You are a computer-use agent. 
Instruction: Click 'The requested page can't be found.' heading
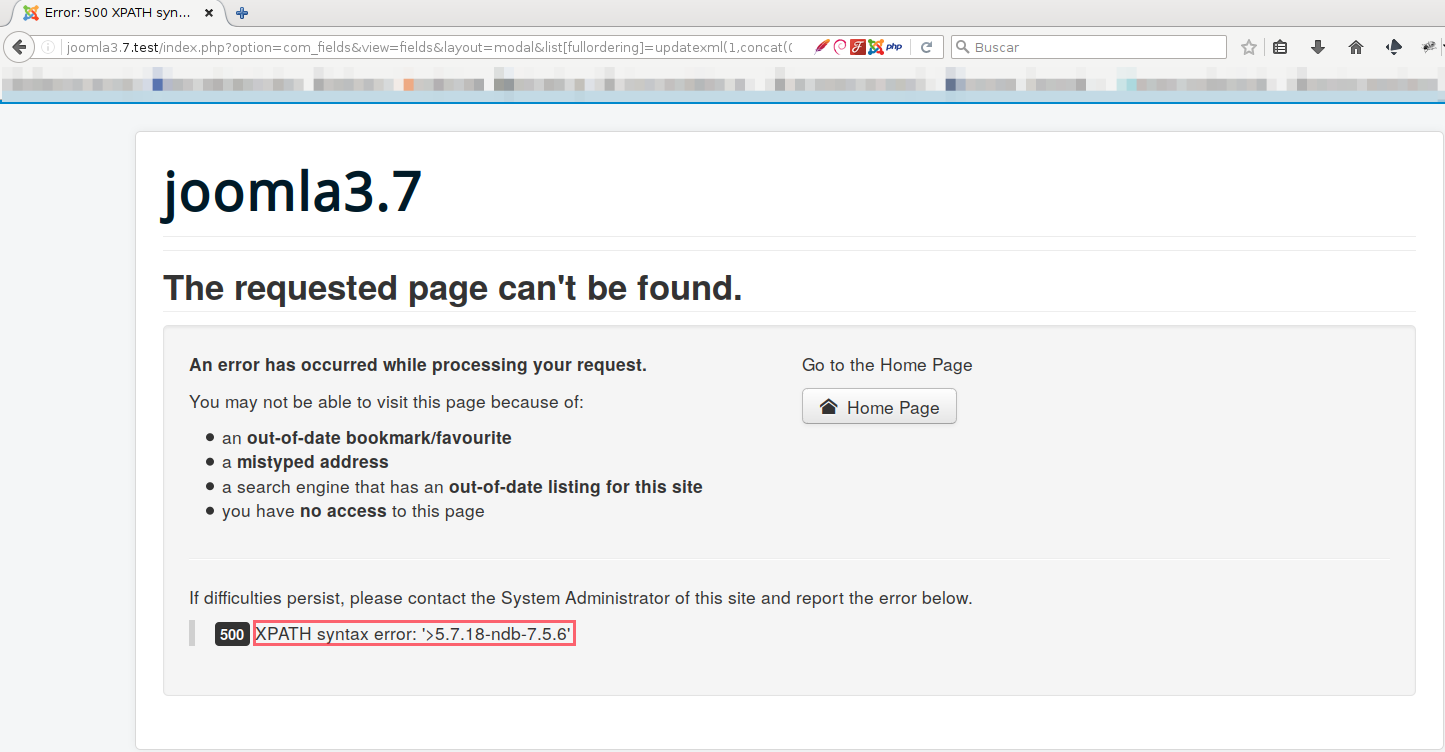(453, 288)
